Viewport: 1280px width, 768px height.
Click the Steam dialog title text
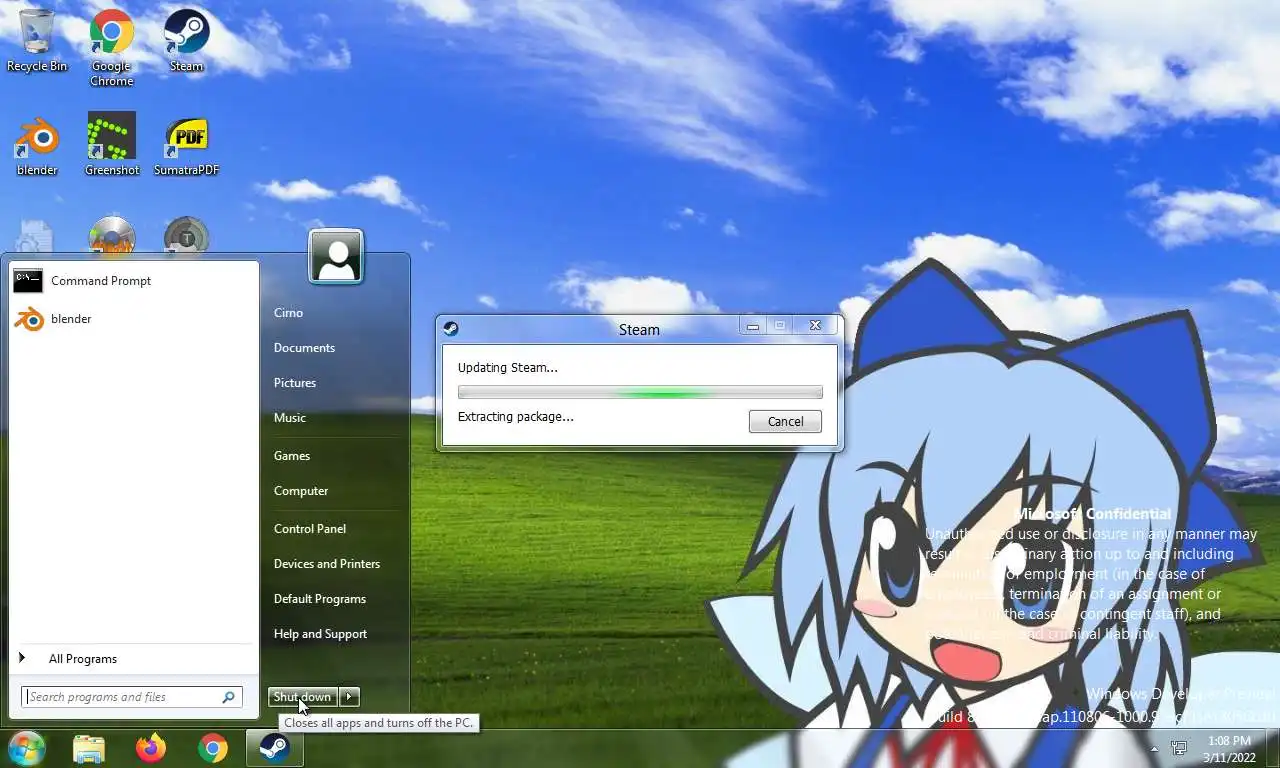click(639, 329)
